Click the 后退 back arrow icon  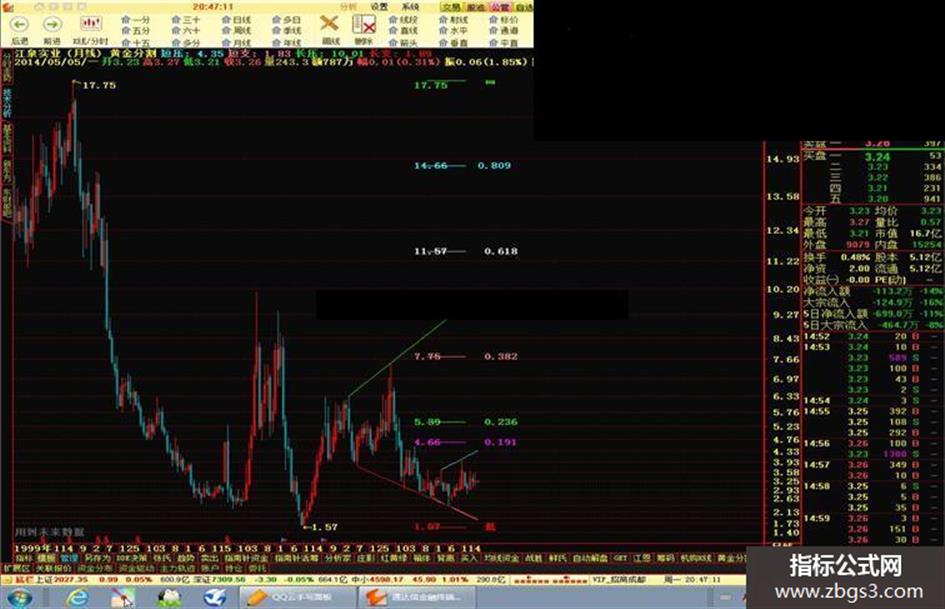coord(20,25)
